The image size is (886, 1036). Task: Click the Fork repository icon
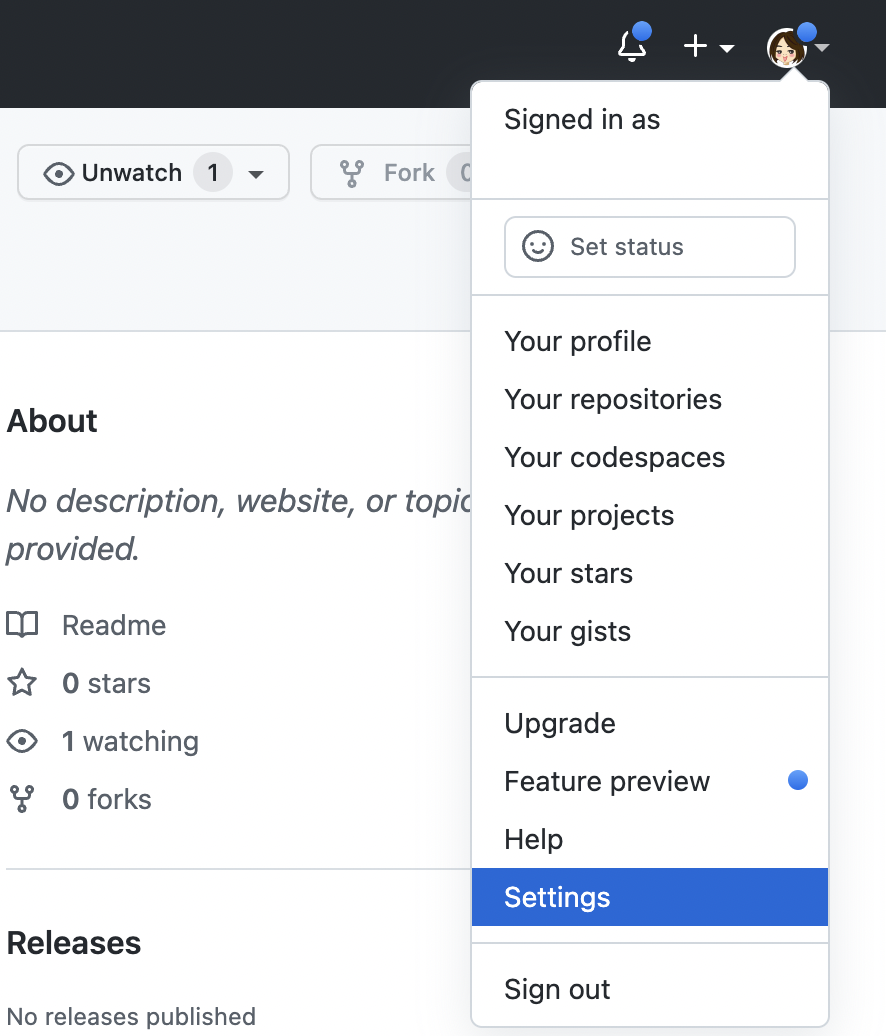point(352,173)
